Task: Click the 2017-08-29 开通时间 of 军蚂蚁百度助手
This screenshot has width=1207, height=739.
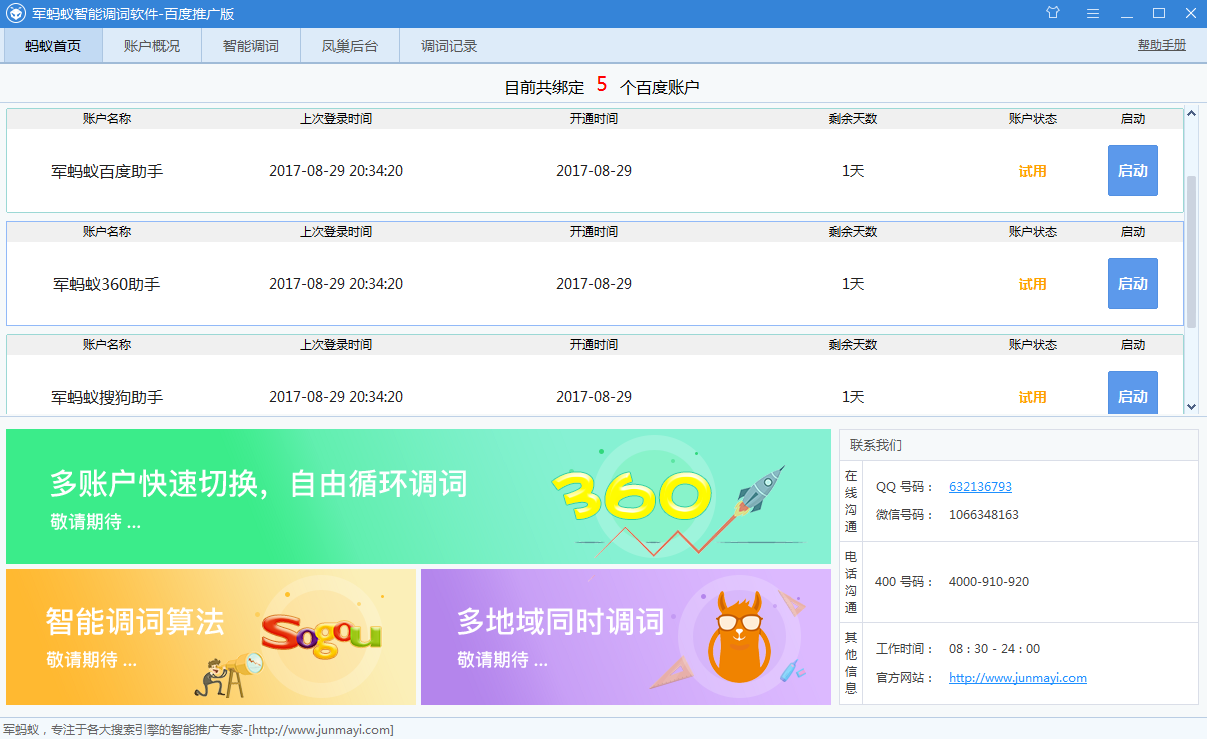Action: pyautogui.click(x=594, y=171)
